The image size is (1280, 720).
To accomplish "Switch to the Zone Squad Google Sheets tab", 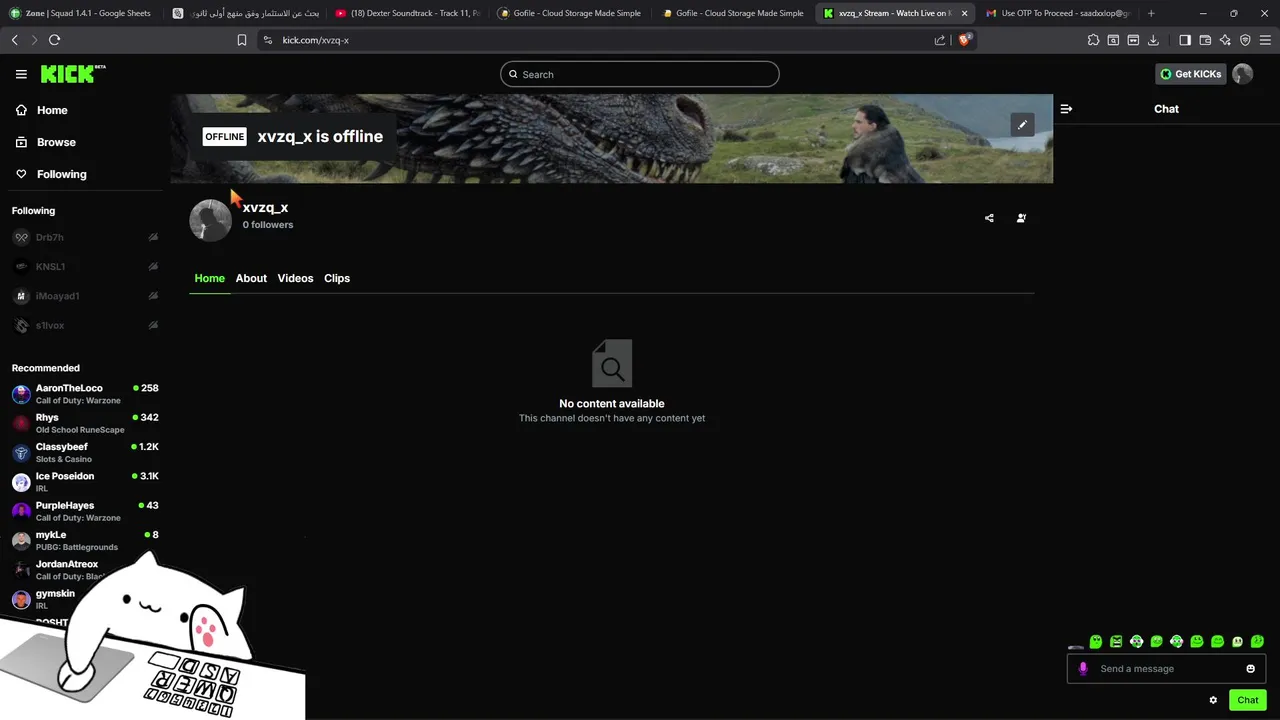I will pos(80,13).
